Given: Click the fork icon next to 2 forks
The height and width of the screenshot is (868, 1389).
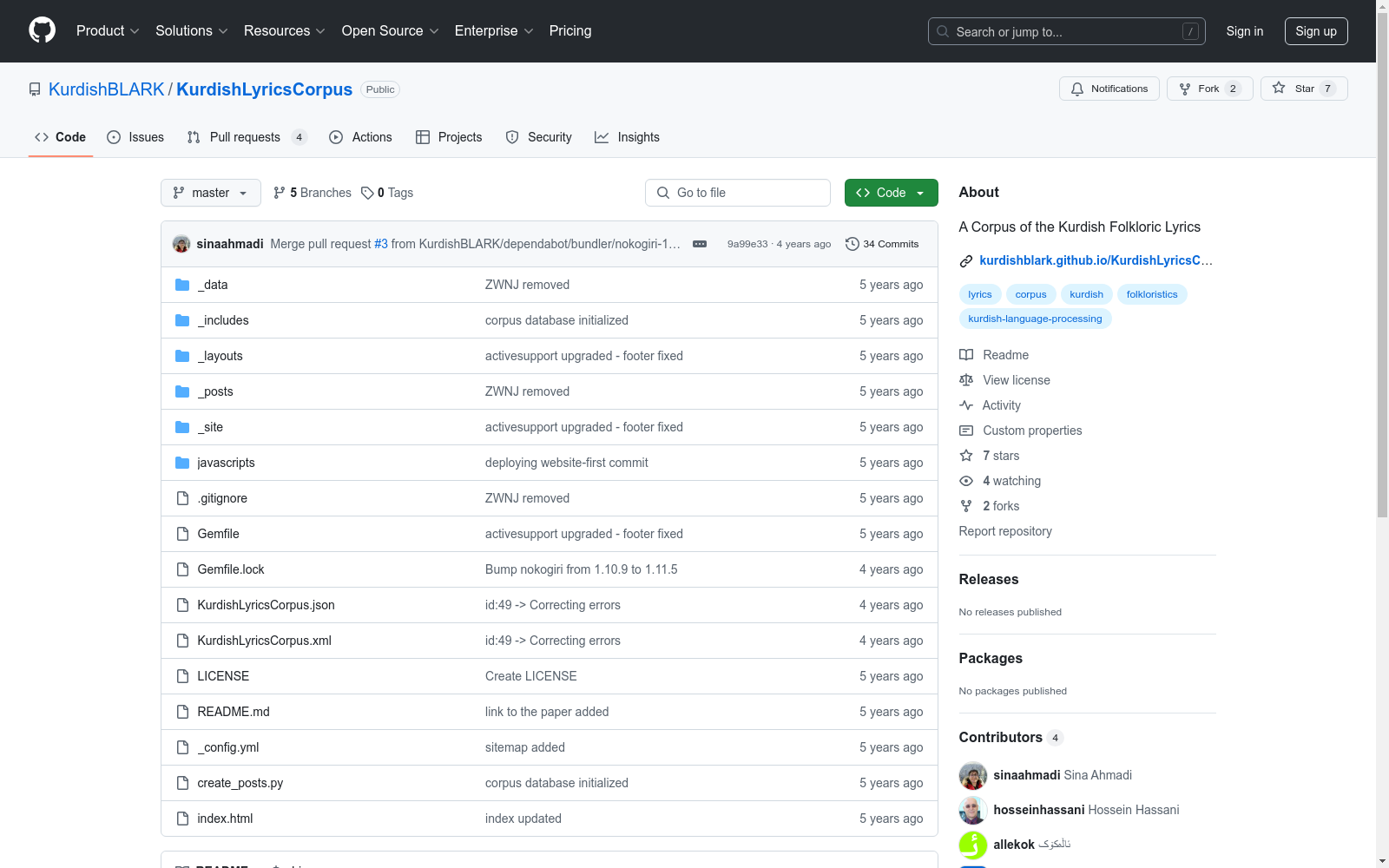Looking at the screenshot, I should click(x=966, y=506).
